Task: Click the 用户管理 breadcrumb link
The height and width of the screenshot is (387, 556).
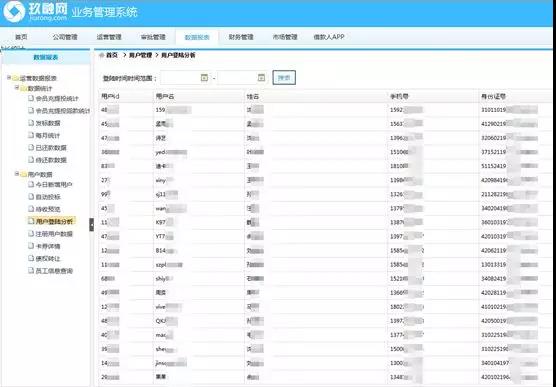Action: coord(140,55)
